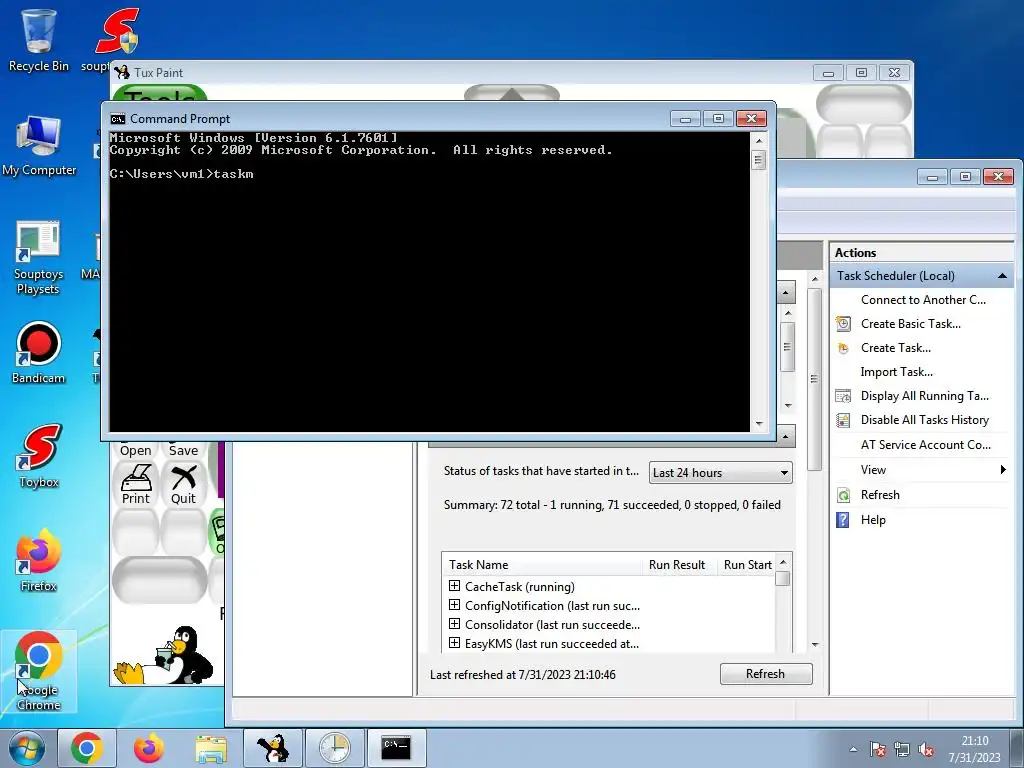The width and height of the screenshot is (1024, 768).
Task: Open Help in the Actions pane
Action: (x=872, y=520)
